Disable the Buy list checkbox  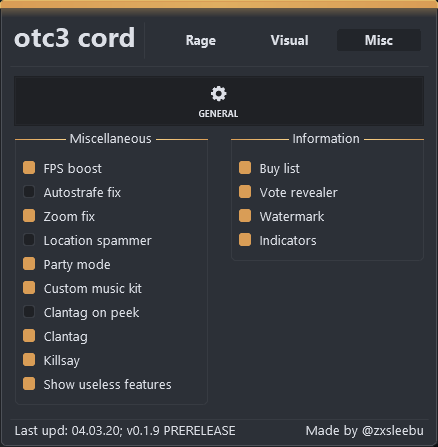pyautogui.click(x=245, y=168)
